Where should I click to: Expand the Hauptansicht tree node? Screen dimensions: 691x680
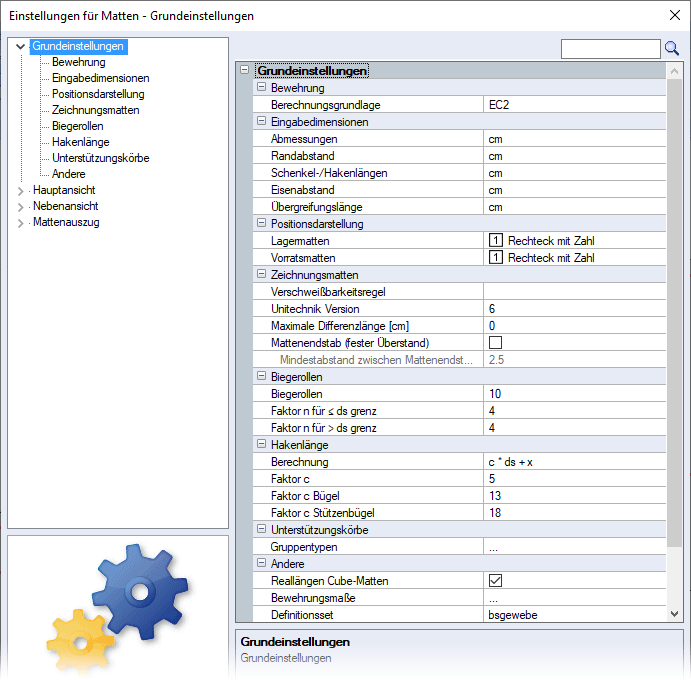click(20, 191)
